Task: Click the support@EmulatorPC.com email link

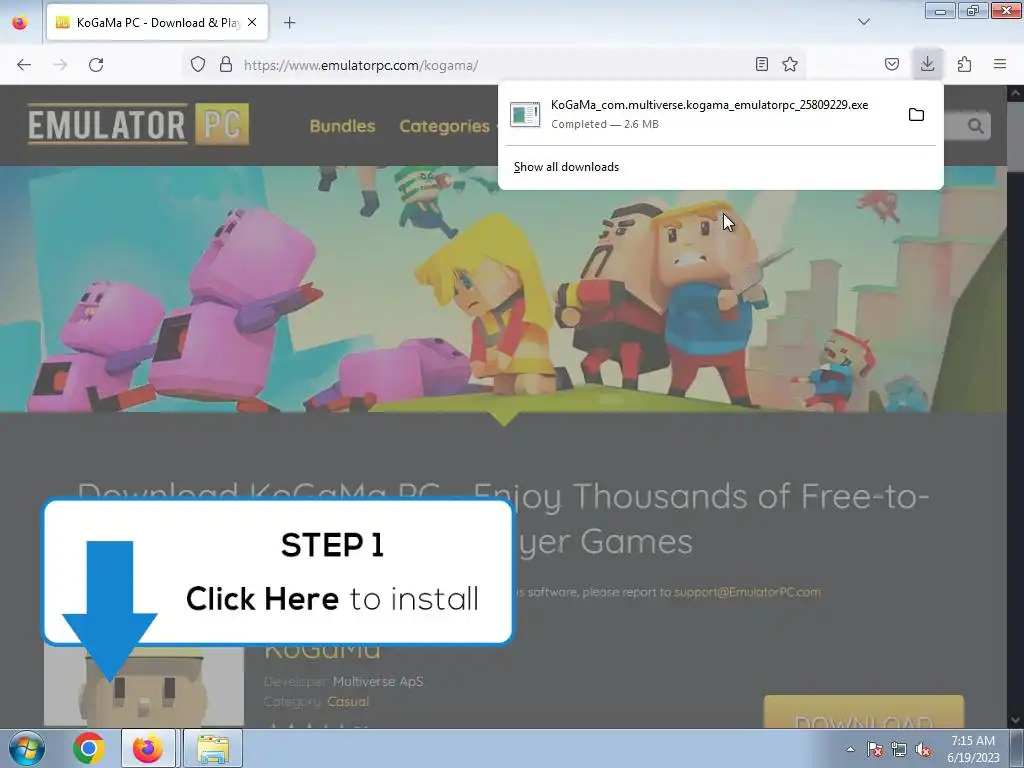Action: pyautogui.click(x=747, y=592)
